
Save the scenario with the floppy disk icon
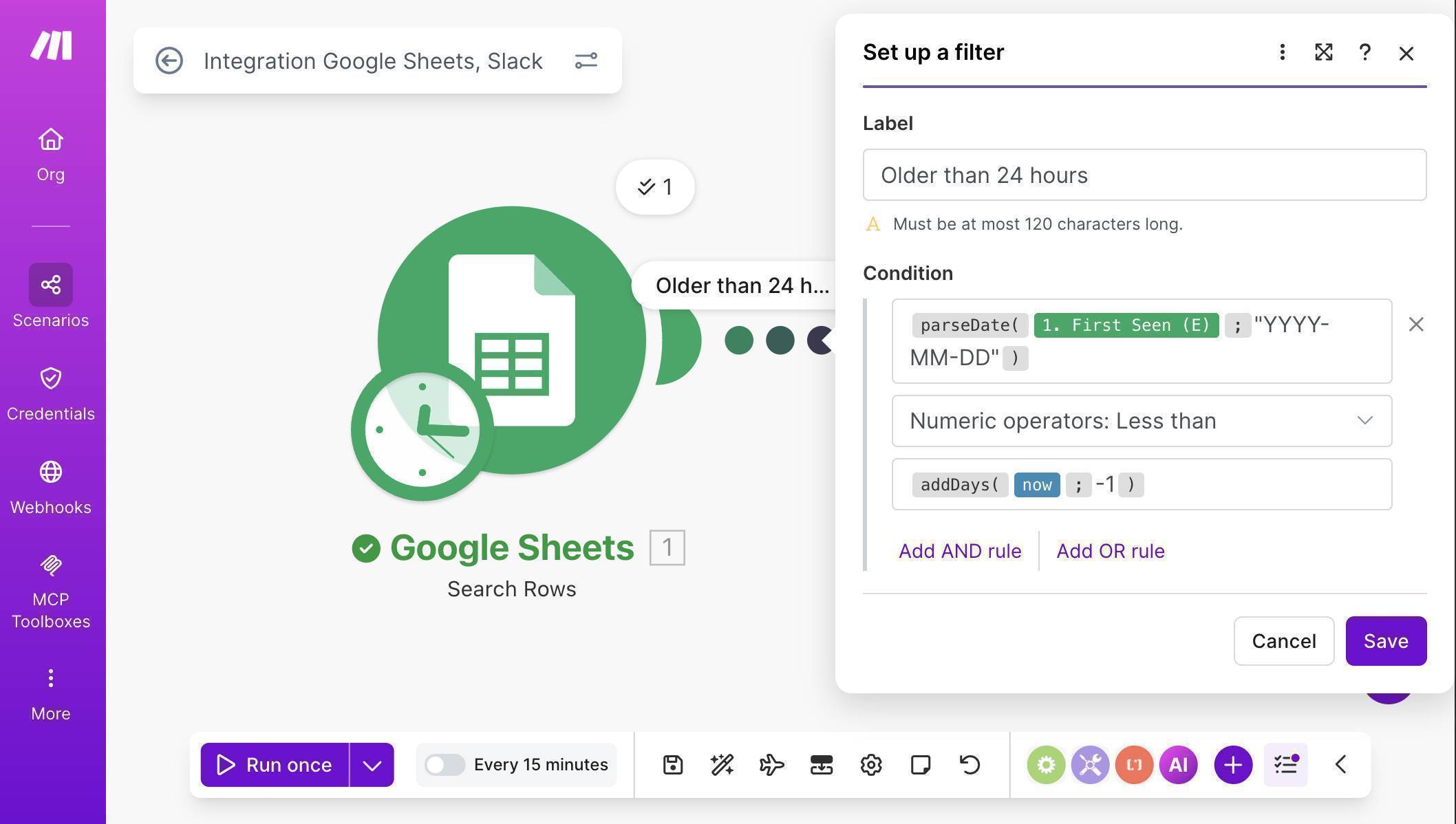(x=672, y=764)
